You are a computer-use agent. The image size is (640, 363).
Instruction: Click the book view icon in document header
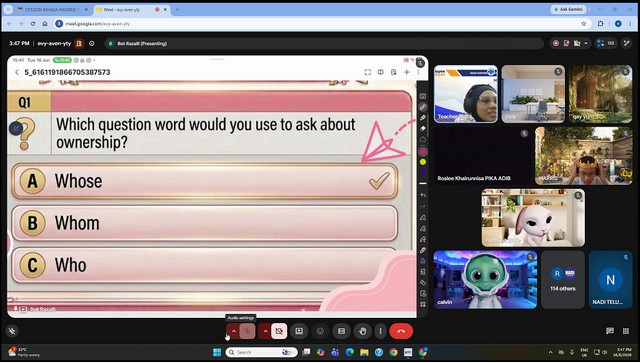coord(380,72)
